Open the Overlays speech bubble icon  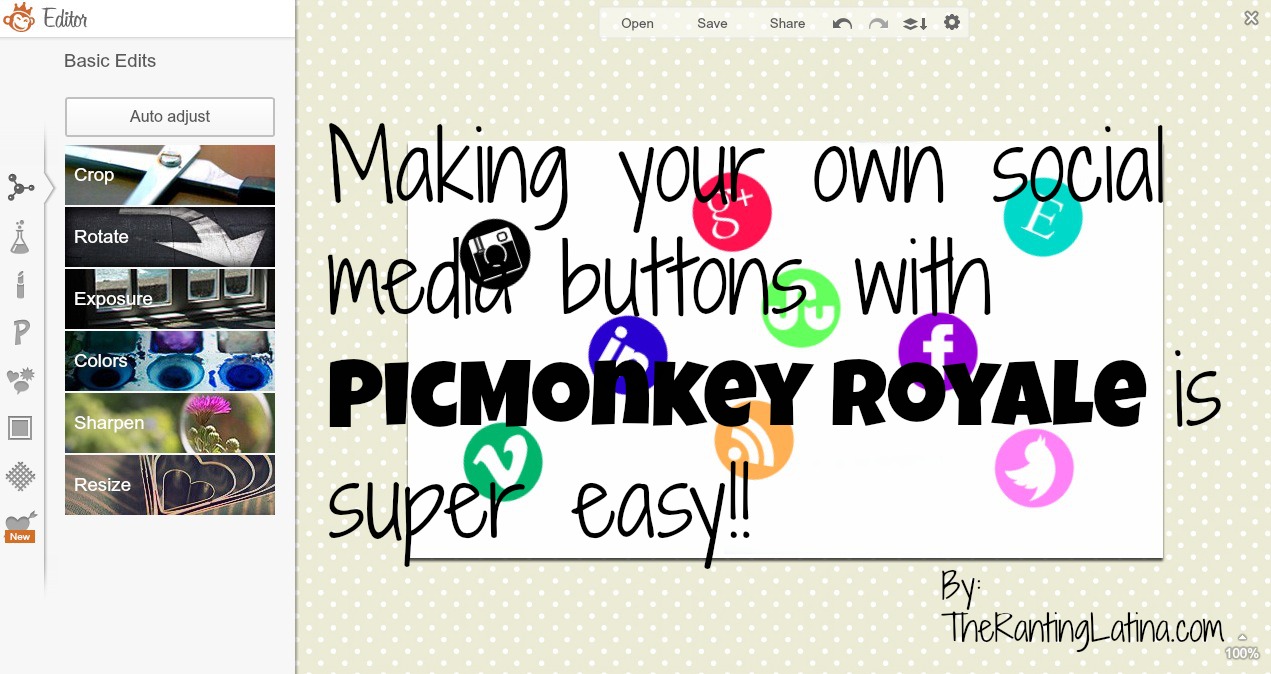tap(20, 380)
